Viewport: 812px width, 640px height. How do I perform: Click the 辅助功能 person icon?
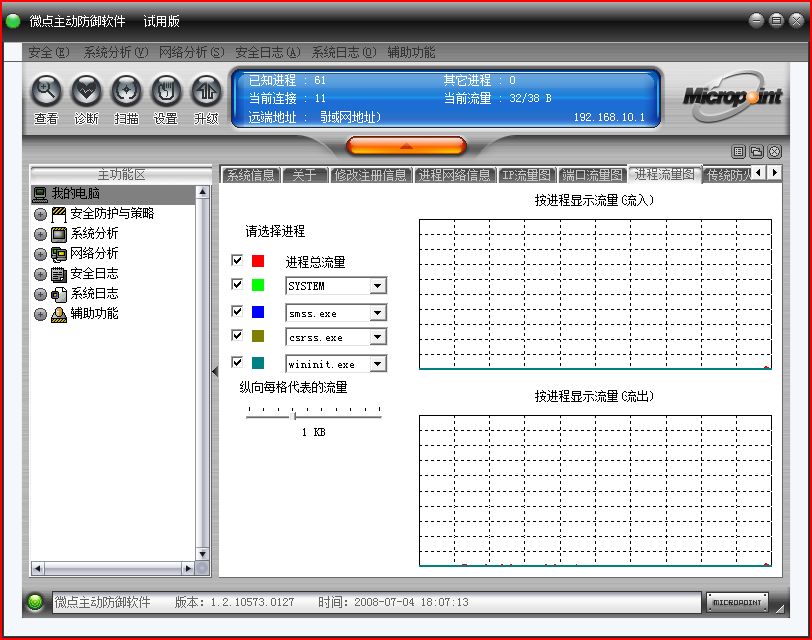coord(59,314)
